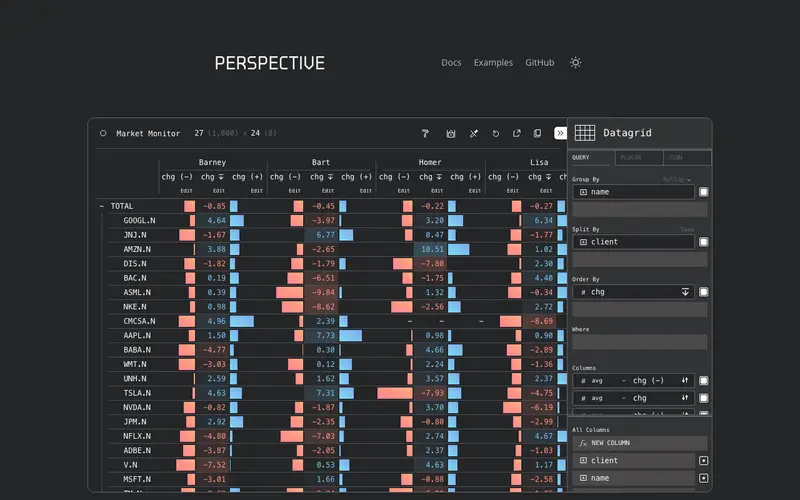
Task: Click the sort arrow on Barney's chg column
Action: point(221,177)
